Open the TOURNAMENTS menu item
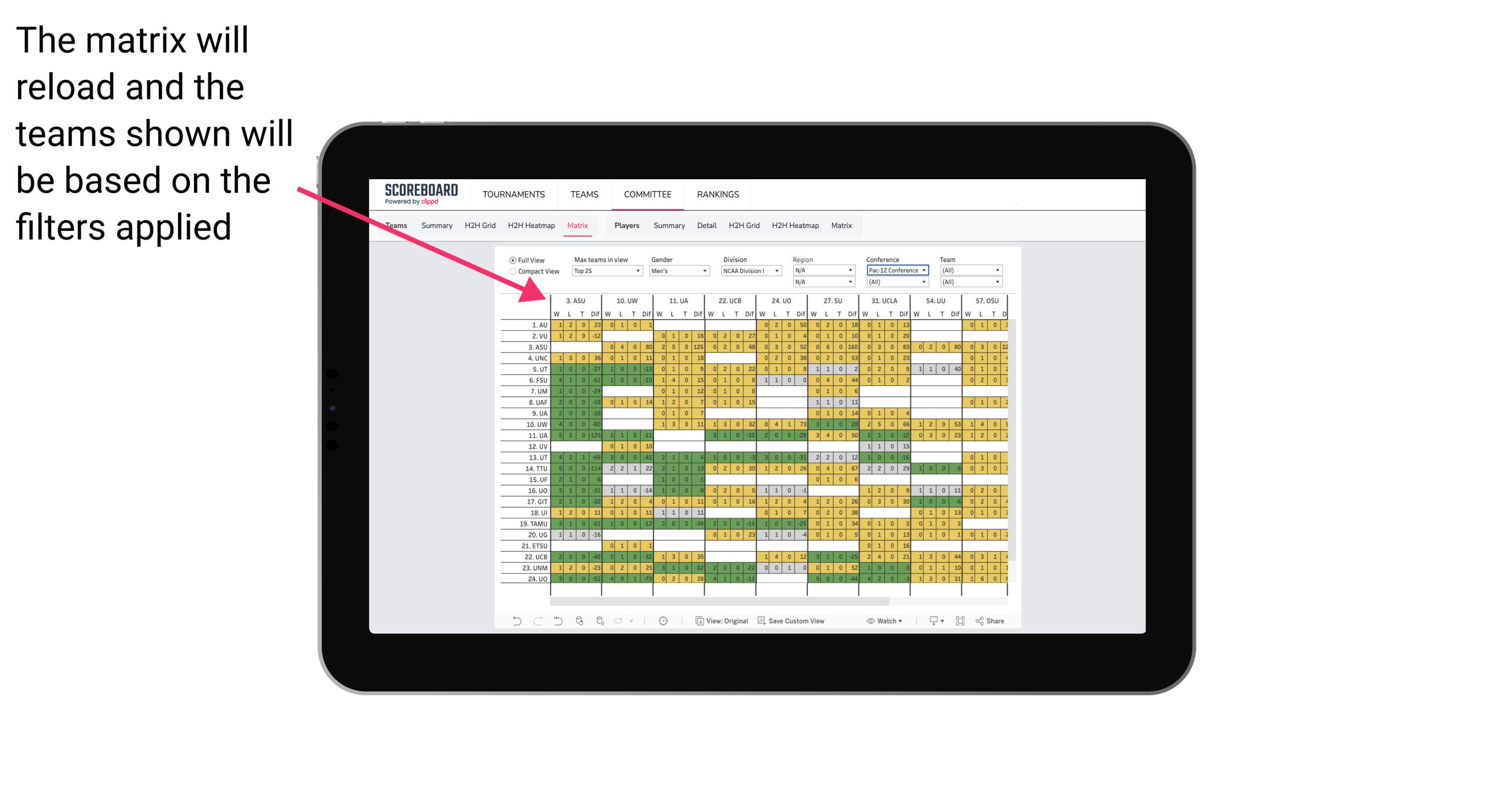Screen dimensions: 1509x812 click(x=512, y=194)
